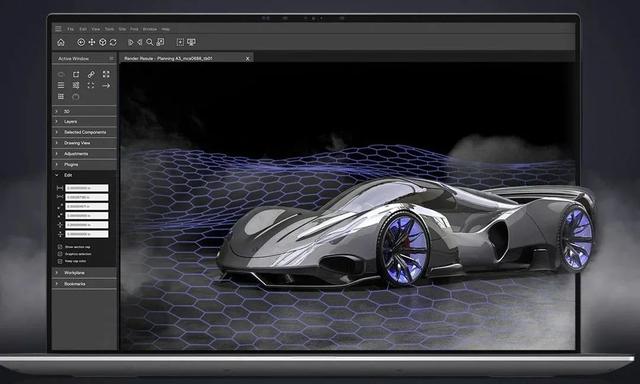Image resolution: width=640 pixels, height=384 pixels.
Task: Expand the Selected Components section
Action: click(x=84, y=132)
